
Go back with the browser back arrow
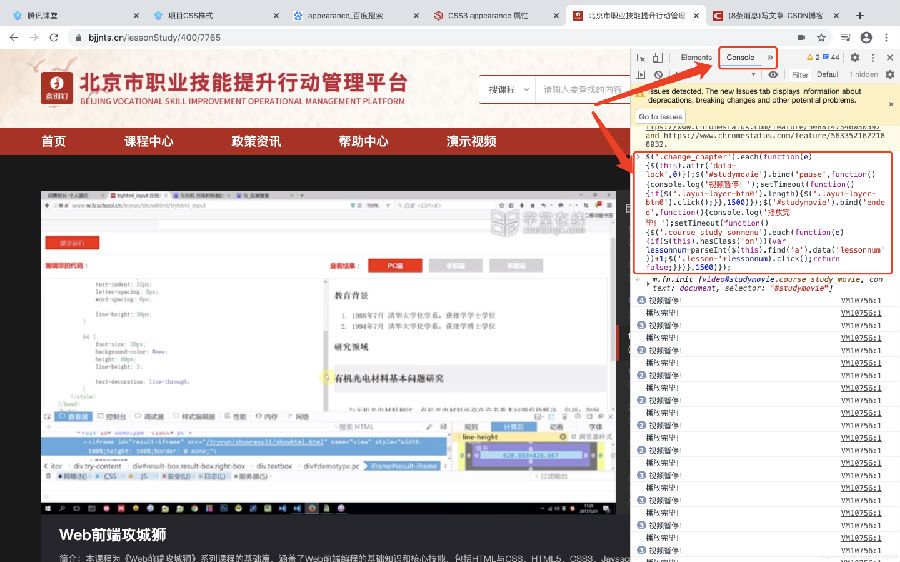coord(14,37)
